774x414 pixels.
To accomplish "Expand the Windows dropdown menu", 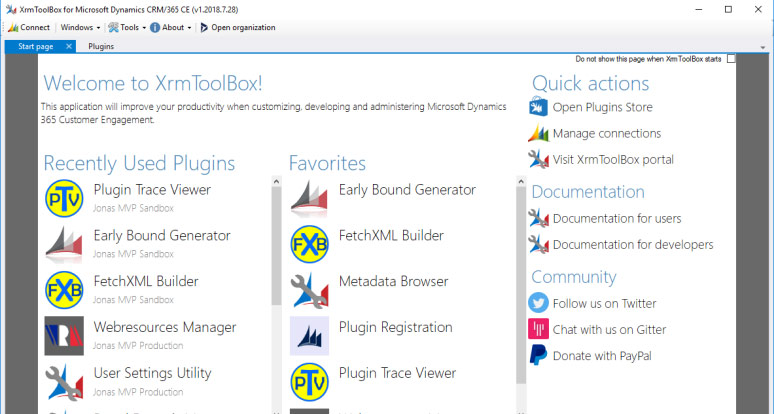I will tap(80, 27).
